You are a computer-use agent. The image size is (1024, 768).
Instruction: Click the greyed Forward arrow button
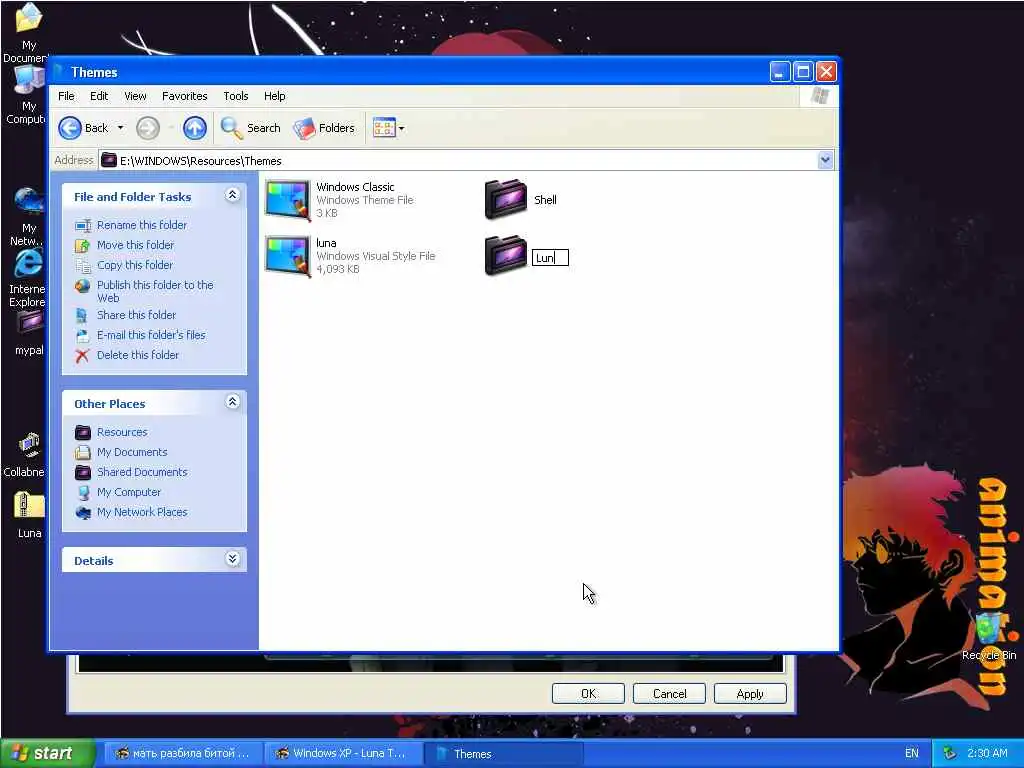[148, 128]
